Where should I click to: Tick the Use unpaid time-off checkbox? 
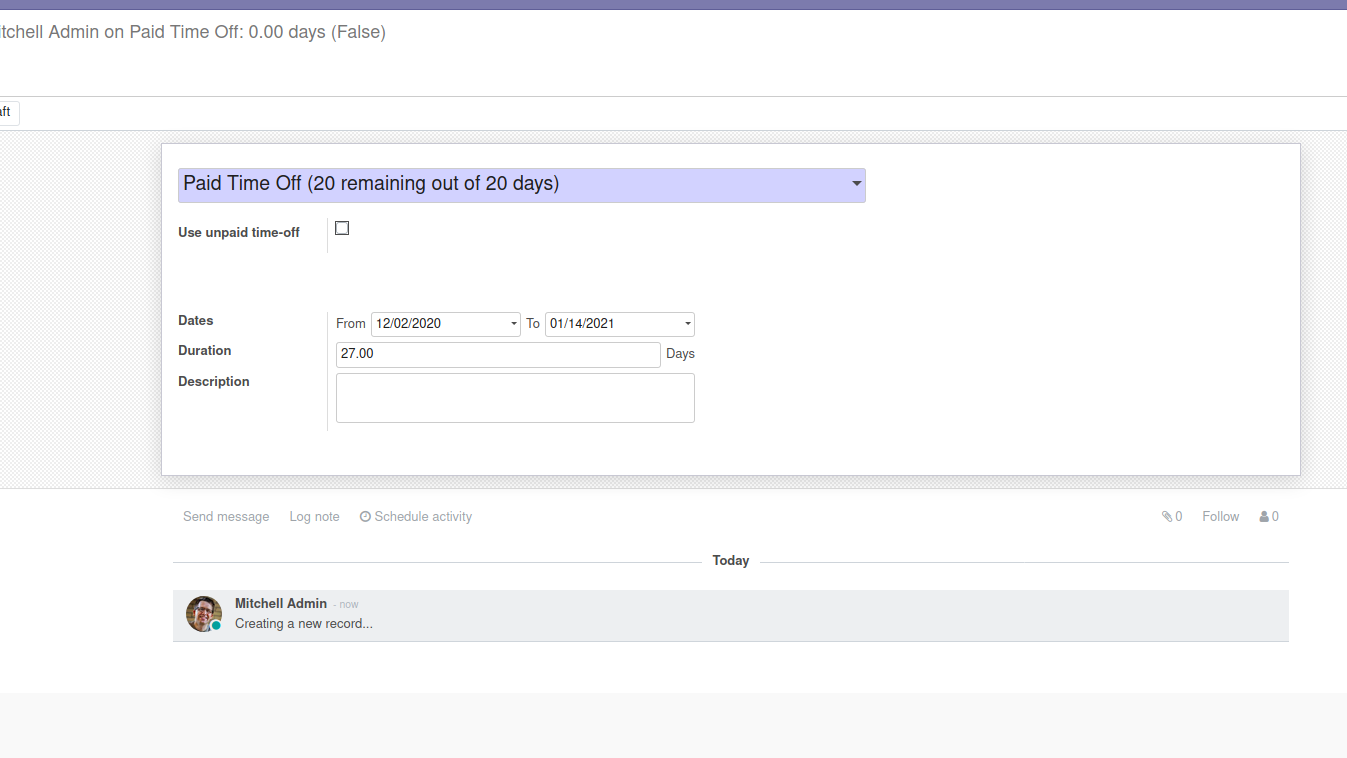[342, 228]
